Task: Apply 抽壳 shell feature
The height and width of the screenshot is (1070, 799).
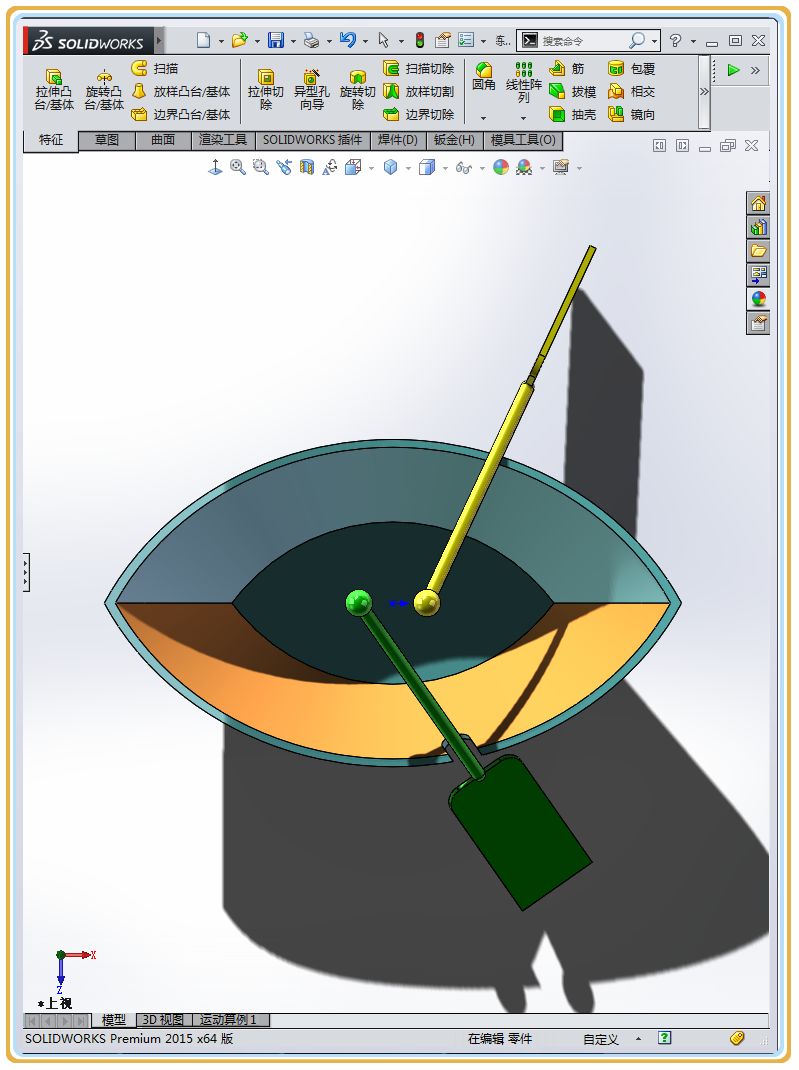Action: [573, 115]
